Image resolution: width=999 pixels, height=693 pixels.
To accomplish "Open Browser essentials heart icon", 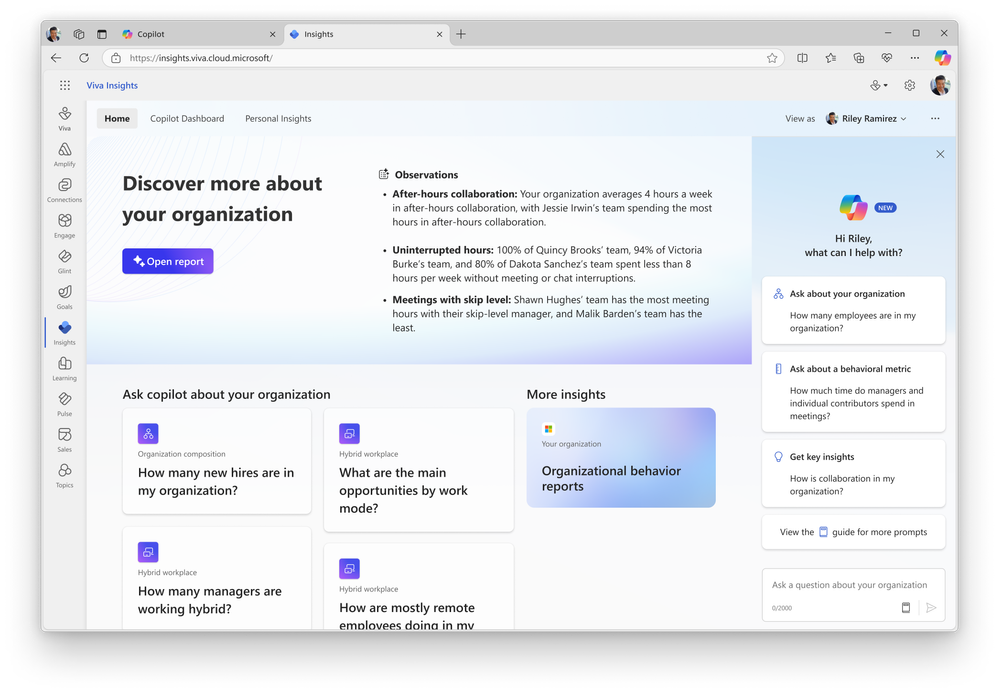I will [887, 58].
